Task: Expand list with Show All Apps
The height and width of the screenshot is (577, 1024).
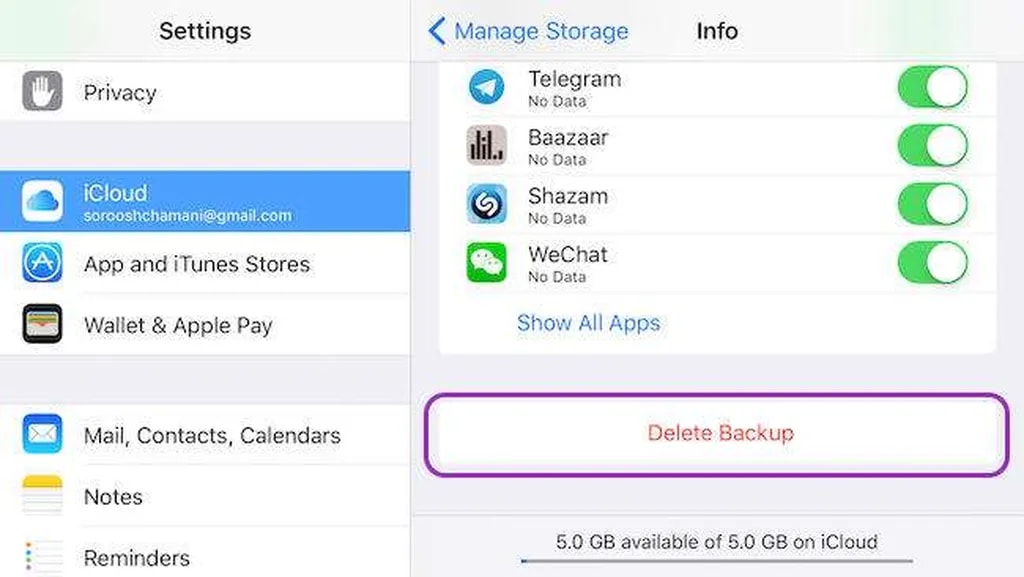Action: (588, 323)
